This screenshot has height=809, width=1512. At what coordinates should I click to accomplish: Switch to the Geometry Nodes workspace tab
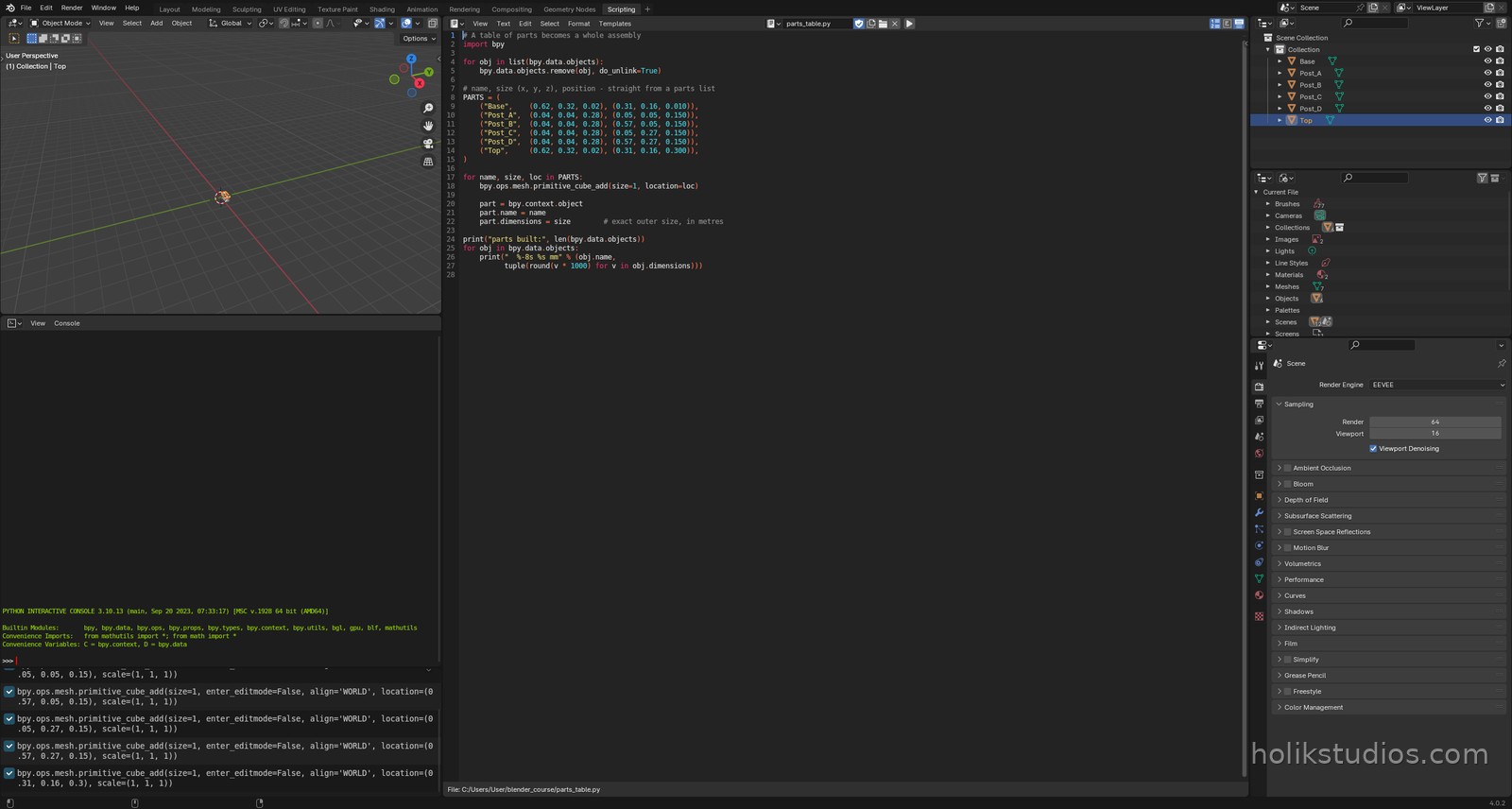coord(570,9)
